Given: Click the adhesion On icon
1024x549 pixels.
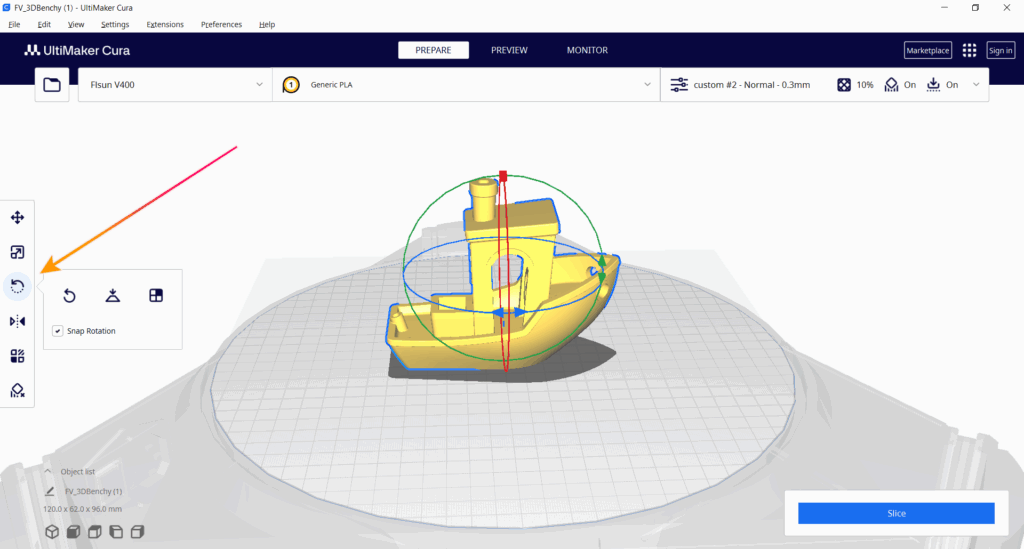Looking at the screenshot, I should [x=934, y=85].
